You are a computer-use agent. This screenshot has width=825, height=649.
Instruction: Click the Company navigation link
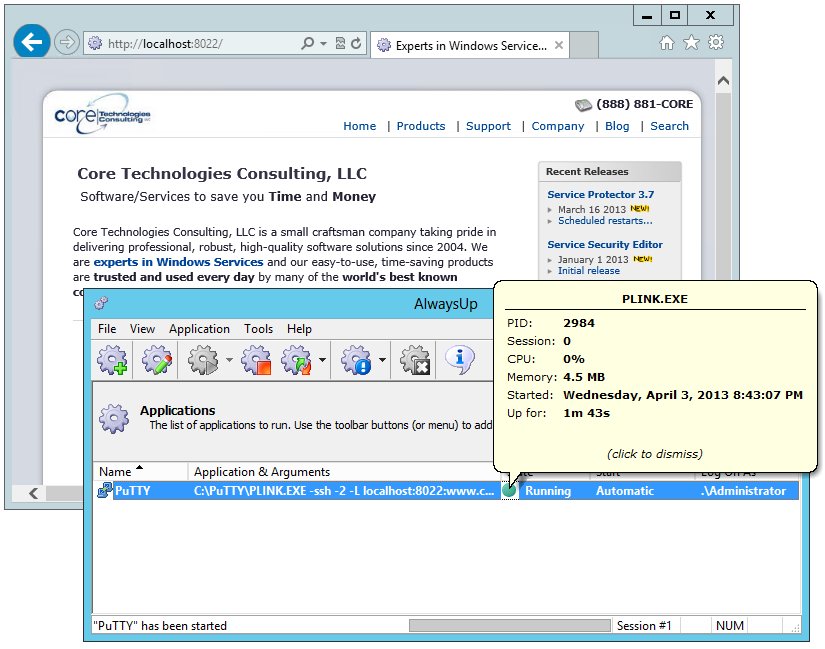(x=558, y=126)
